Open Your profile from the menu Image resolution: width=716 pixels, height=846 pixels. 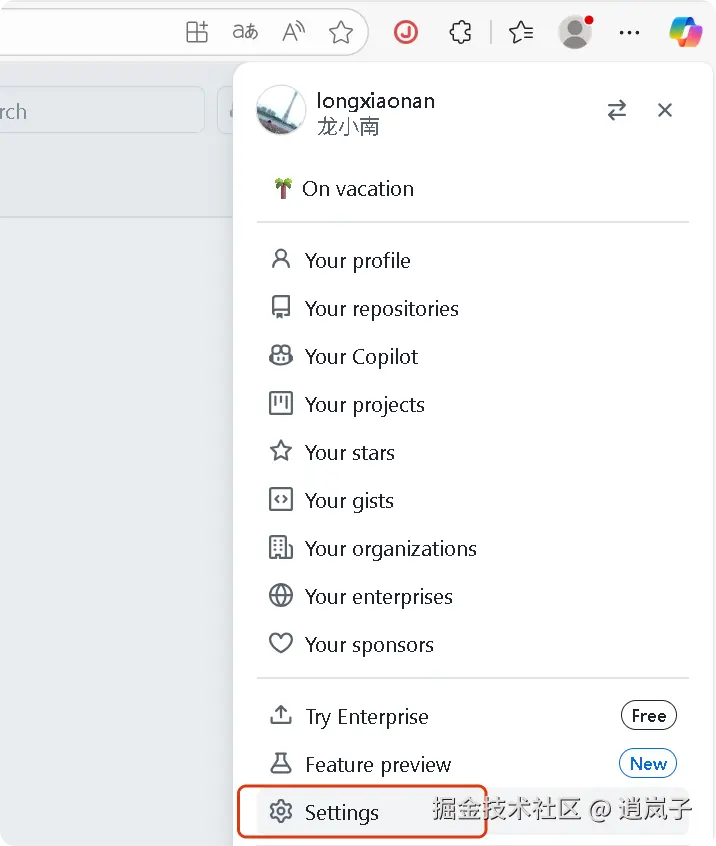pyautogui.click(x=357, y=261)
